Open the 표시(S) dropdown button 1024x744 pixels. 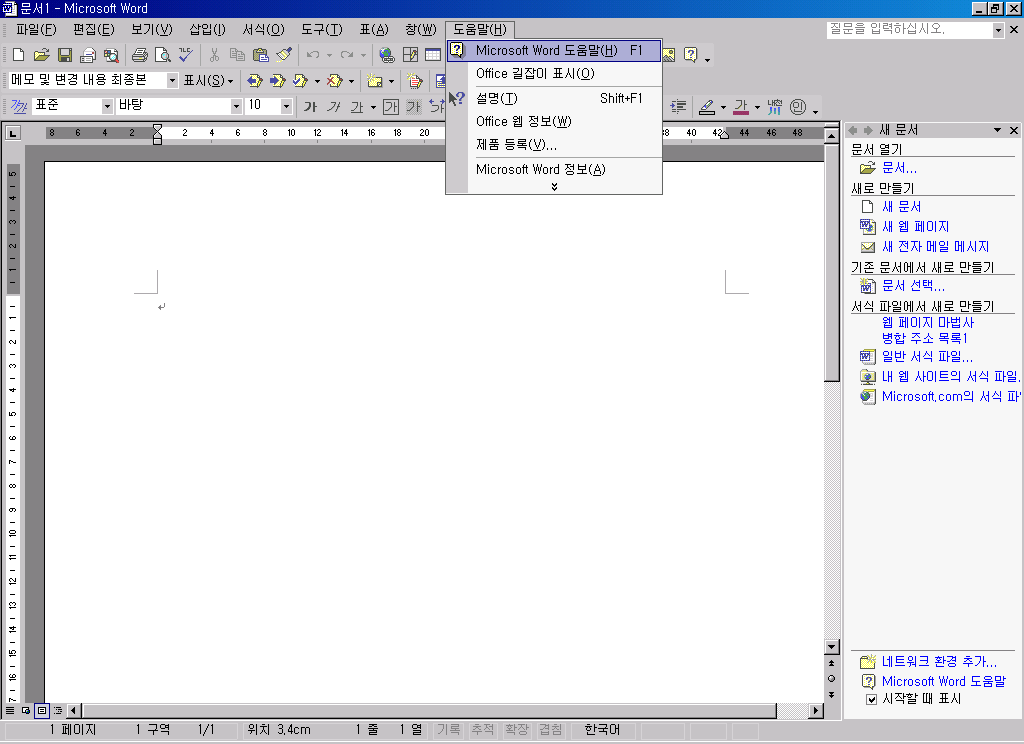coord(208,80)
